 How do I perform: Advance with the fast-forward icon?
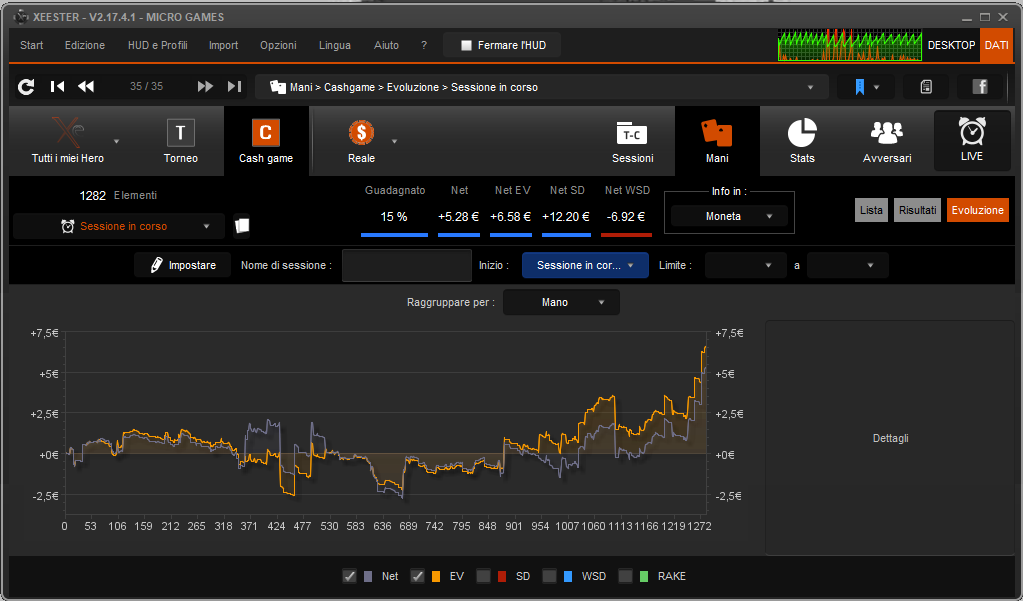[205, 86]
